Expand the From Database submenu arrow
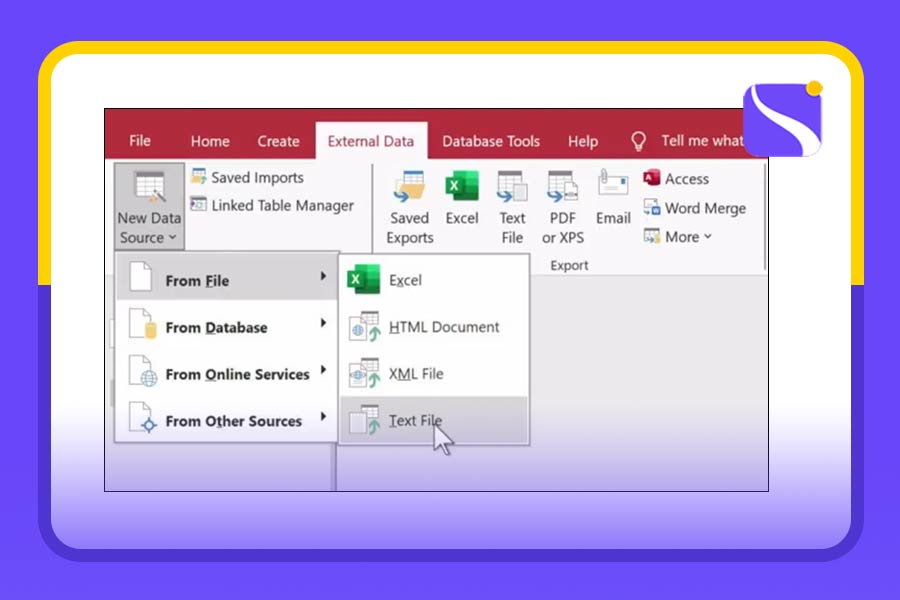The height and width of the screenshot is (600, 900). coord(324,323)
